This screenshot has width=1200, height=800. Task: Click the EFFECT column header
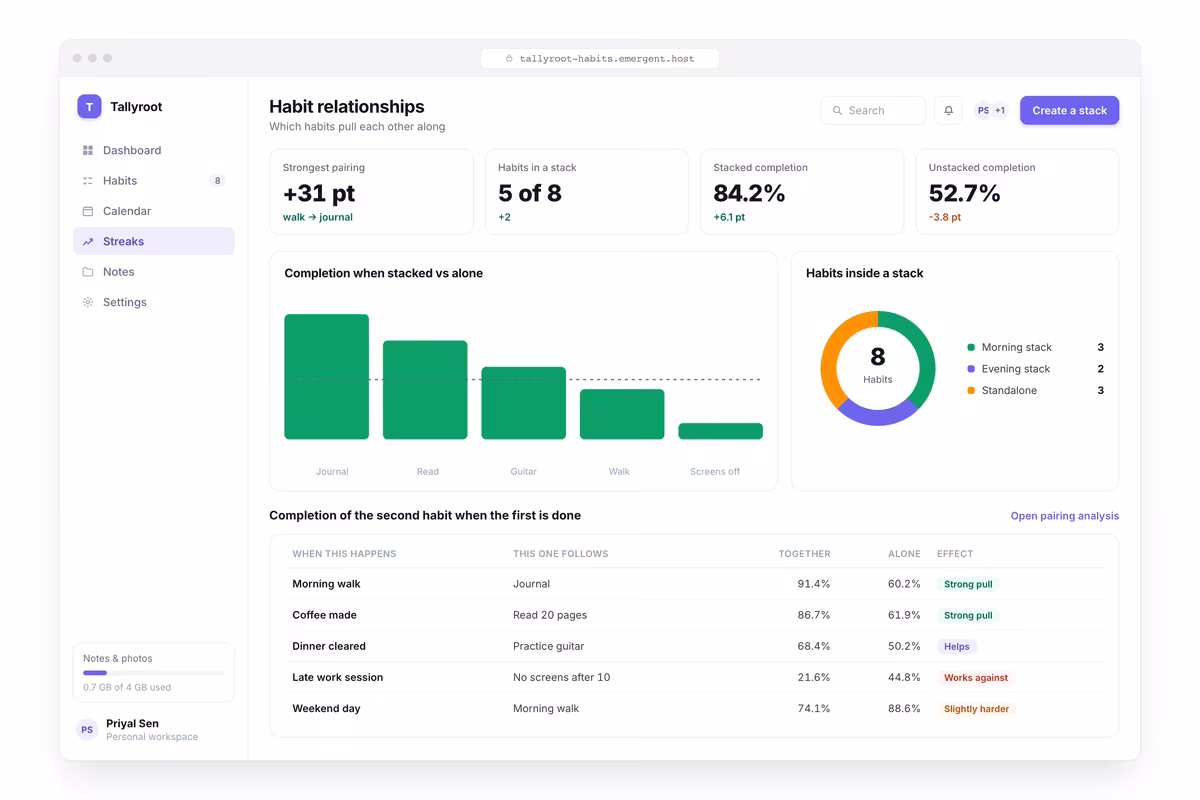[x=955, y=553]
